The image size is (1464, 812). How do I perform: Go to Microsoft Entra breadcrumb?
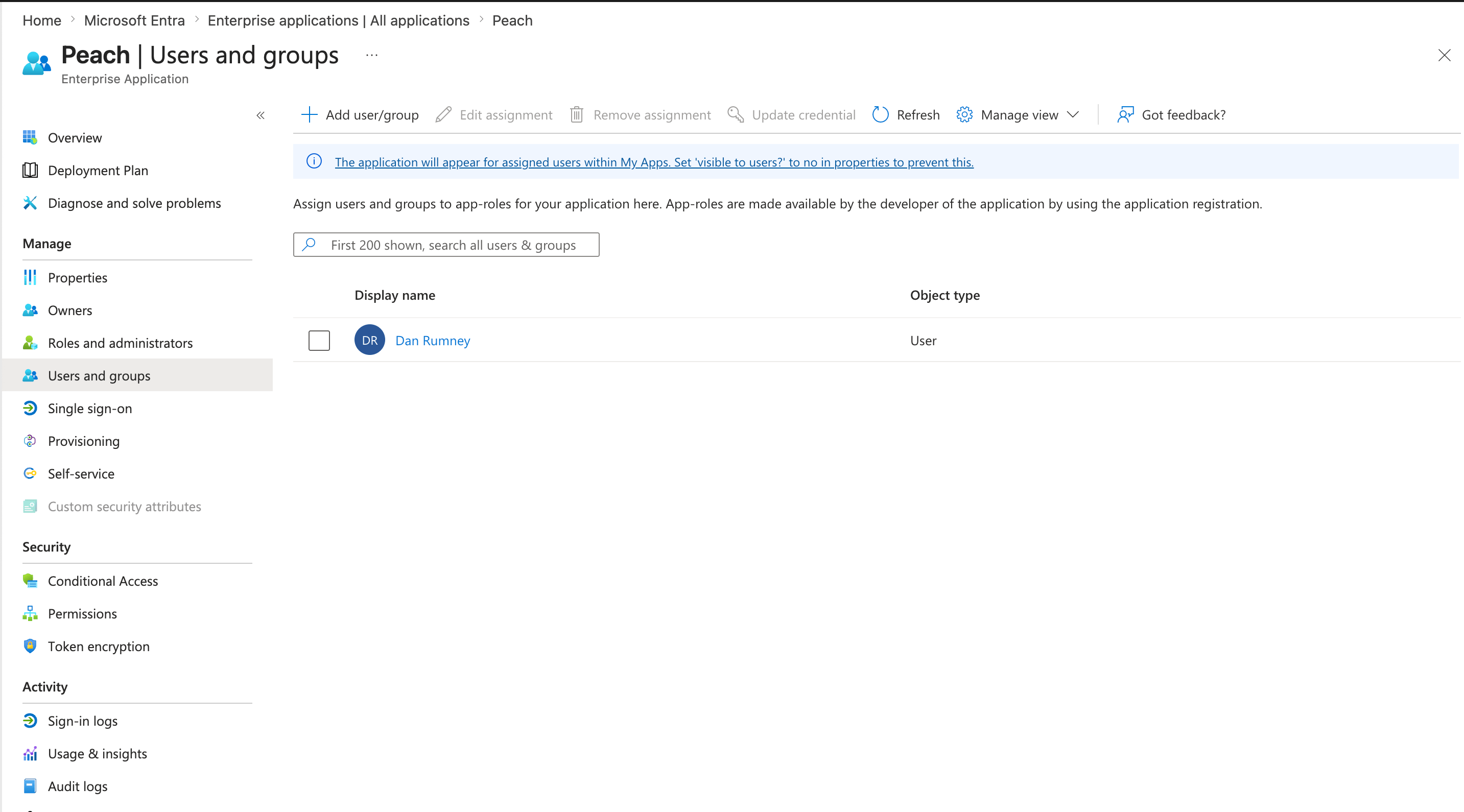[x=134, y=20]
